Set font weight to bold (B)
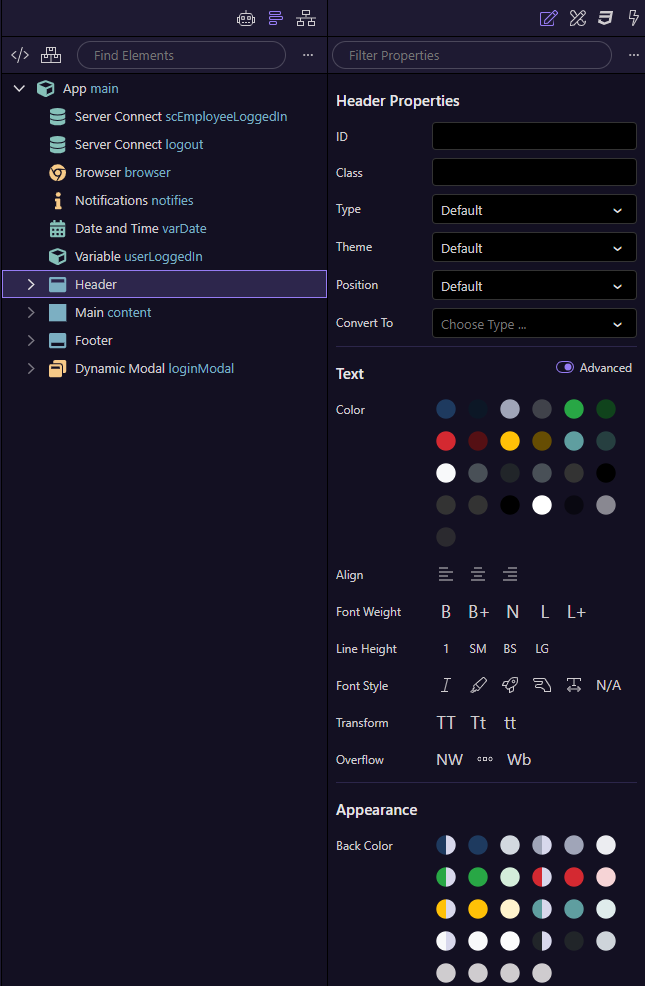The width and height of the screenshot is (645, 986). pos(446,612)
